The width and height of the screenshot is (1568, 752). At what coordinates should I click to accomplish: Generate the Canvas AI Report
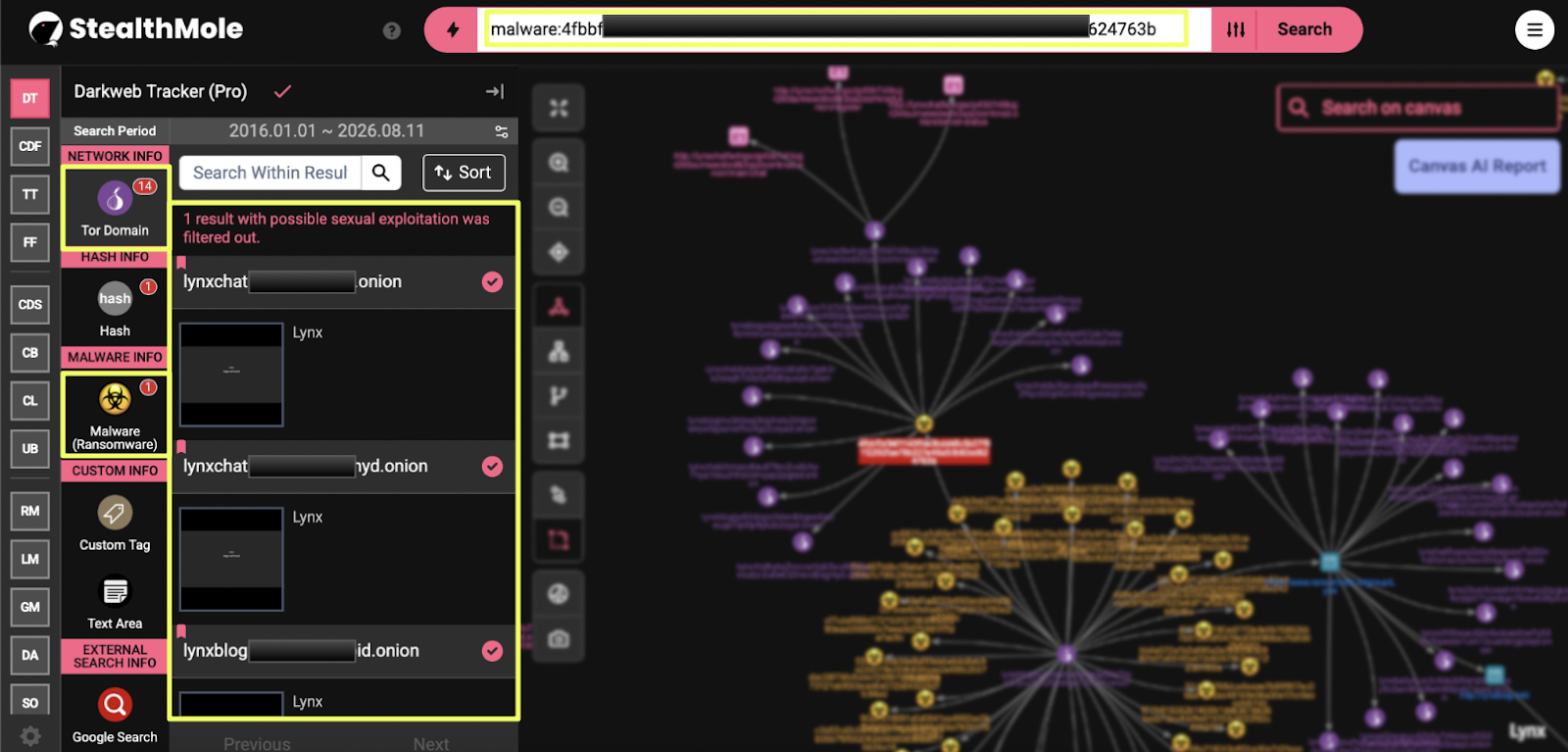tap(1477, 166)
